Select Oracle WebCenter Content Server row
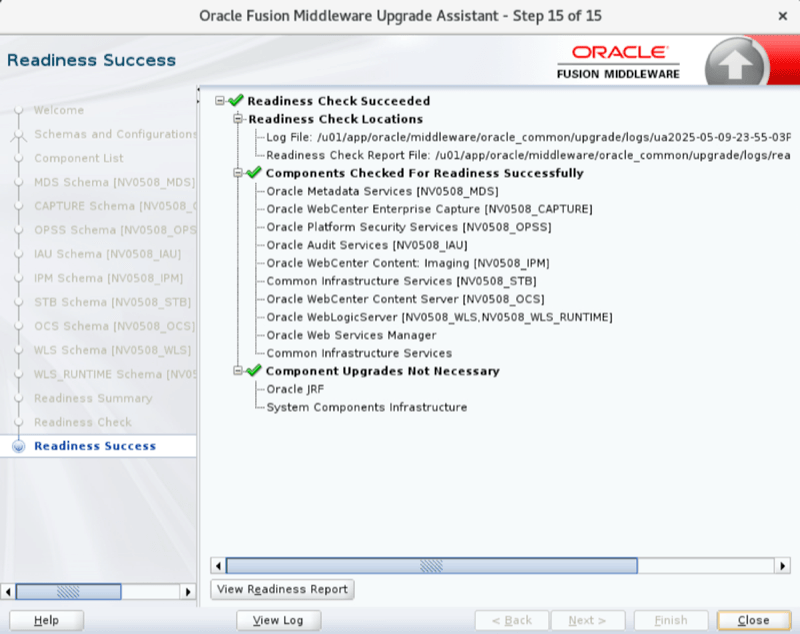Viewport: 800px width, 634px height. pyautogui.click(x=405, y=299)
